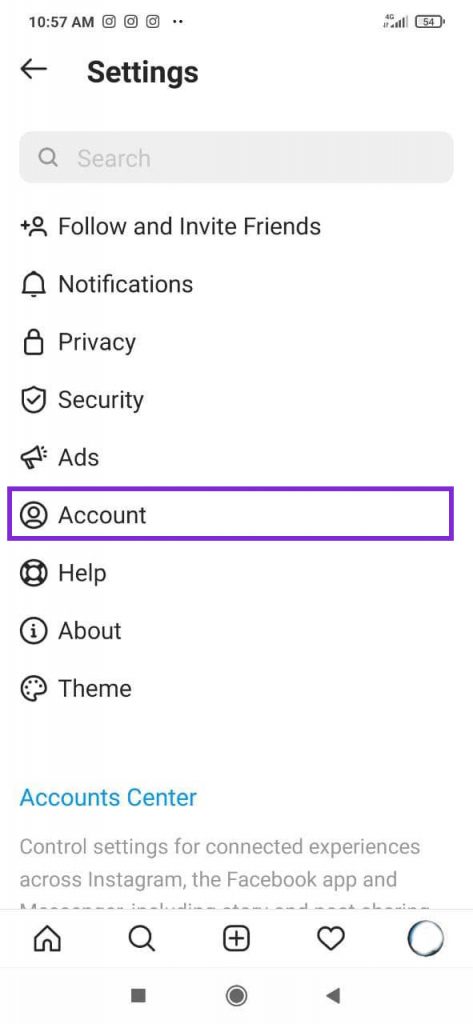473x1024 pixels.
Task: Tap the Android home circle button
Action: click(236, 995)
